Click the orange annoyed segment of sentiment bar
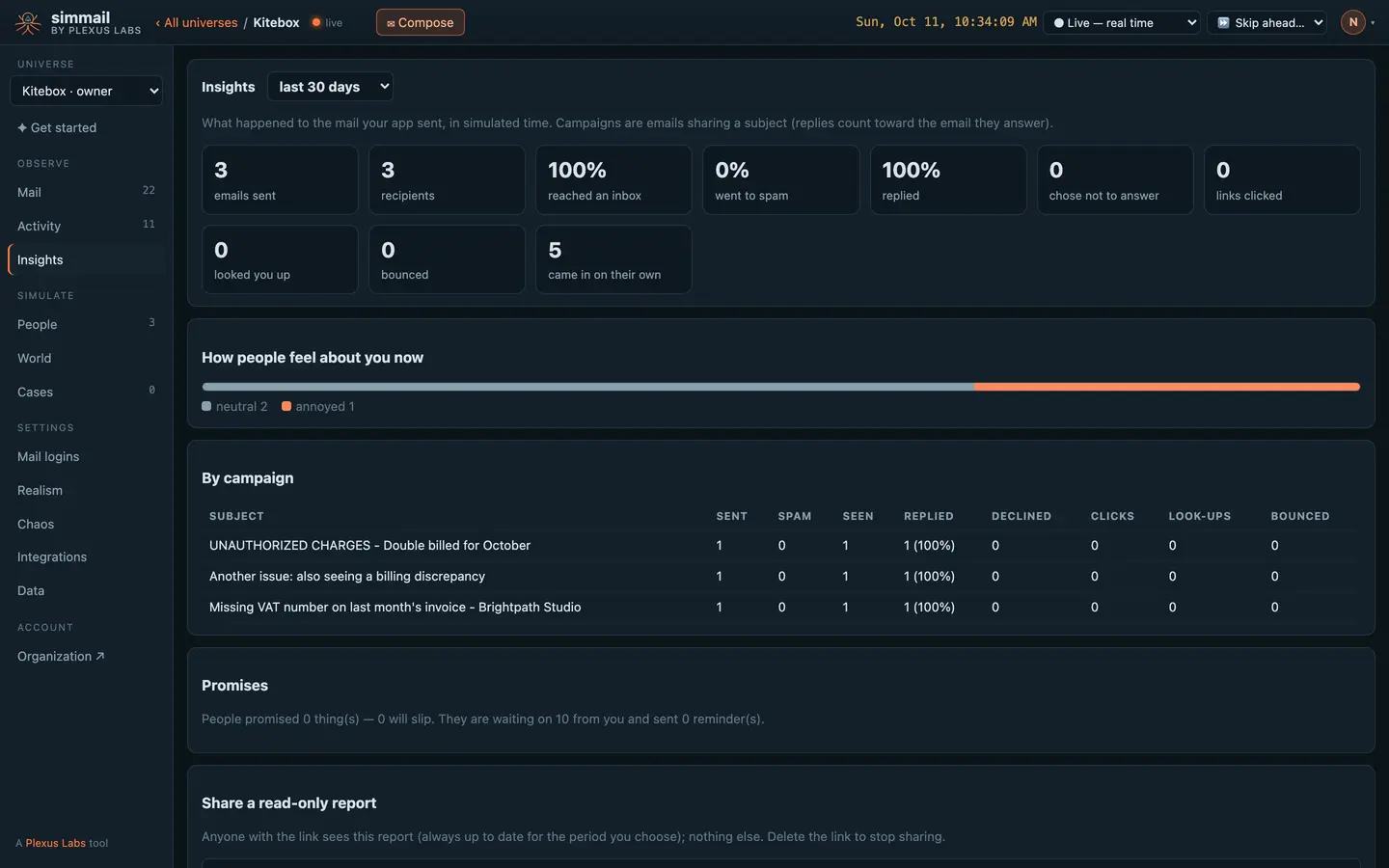Screen dimensions: 1389x868 pyautogui.click(x=1167, y=387)
